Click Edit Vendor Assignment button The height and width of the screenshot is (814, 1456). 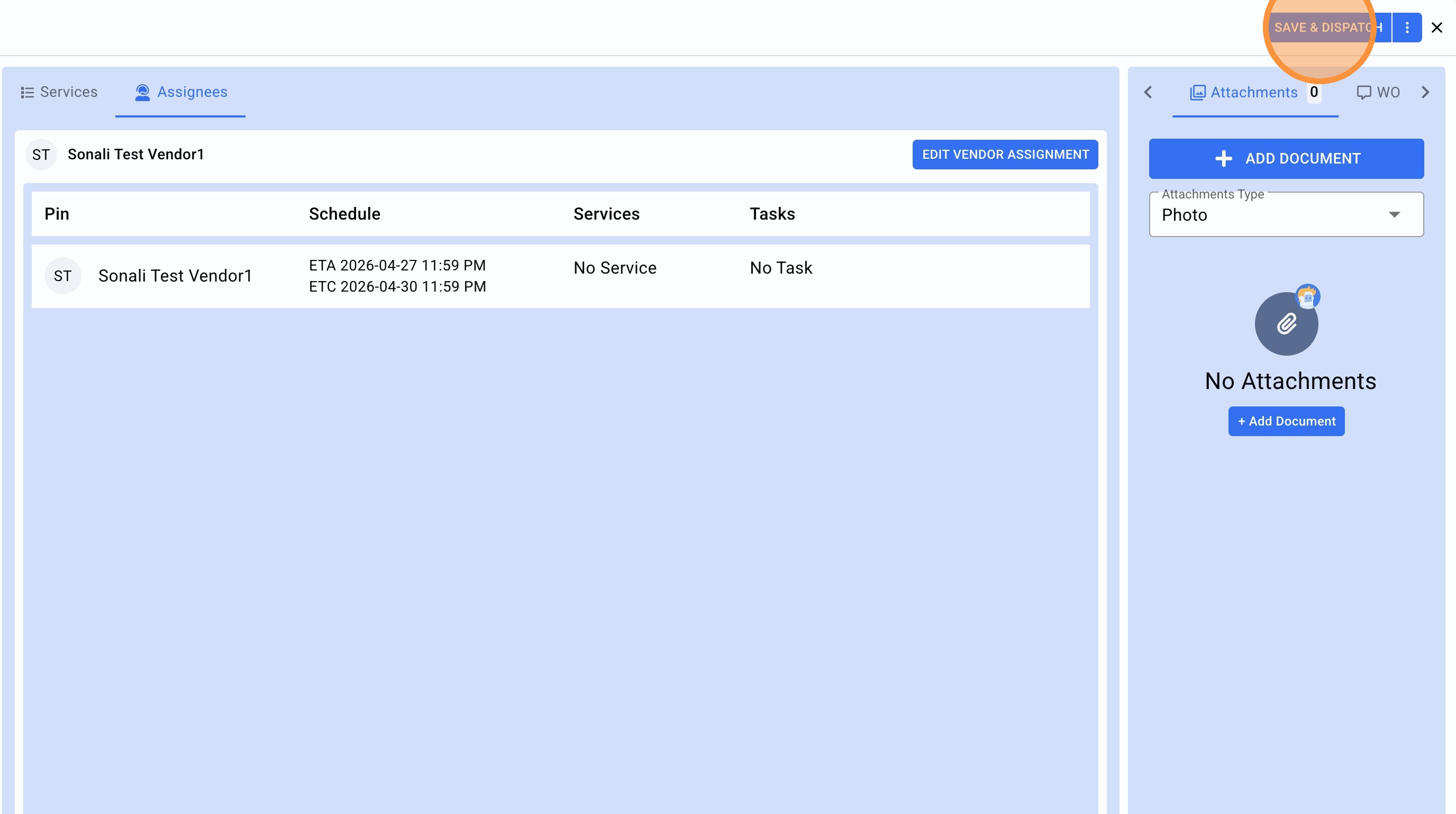(1005, 155)
